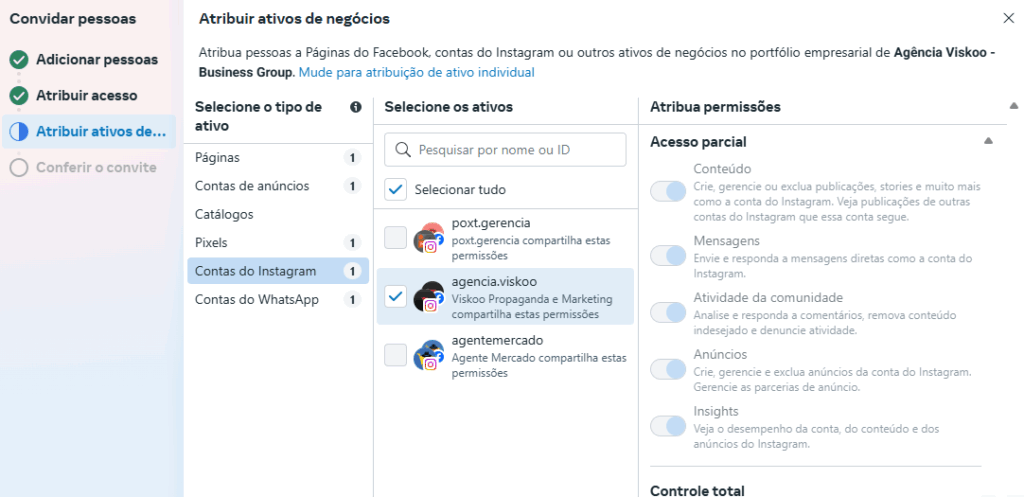Click the search magnifier icon in asset search
Image resolution: width=1024 pixels, height=497 pixels.
[404, 150]
